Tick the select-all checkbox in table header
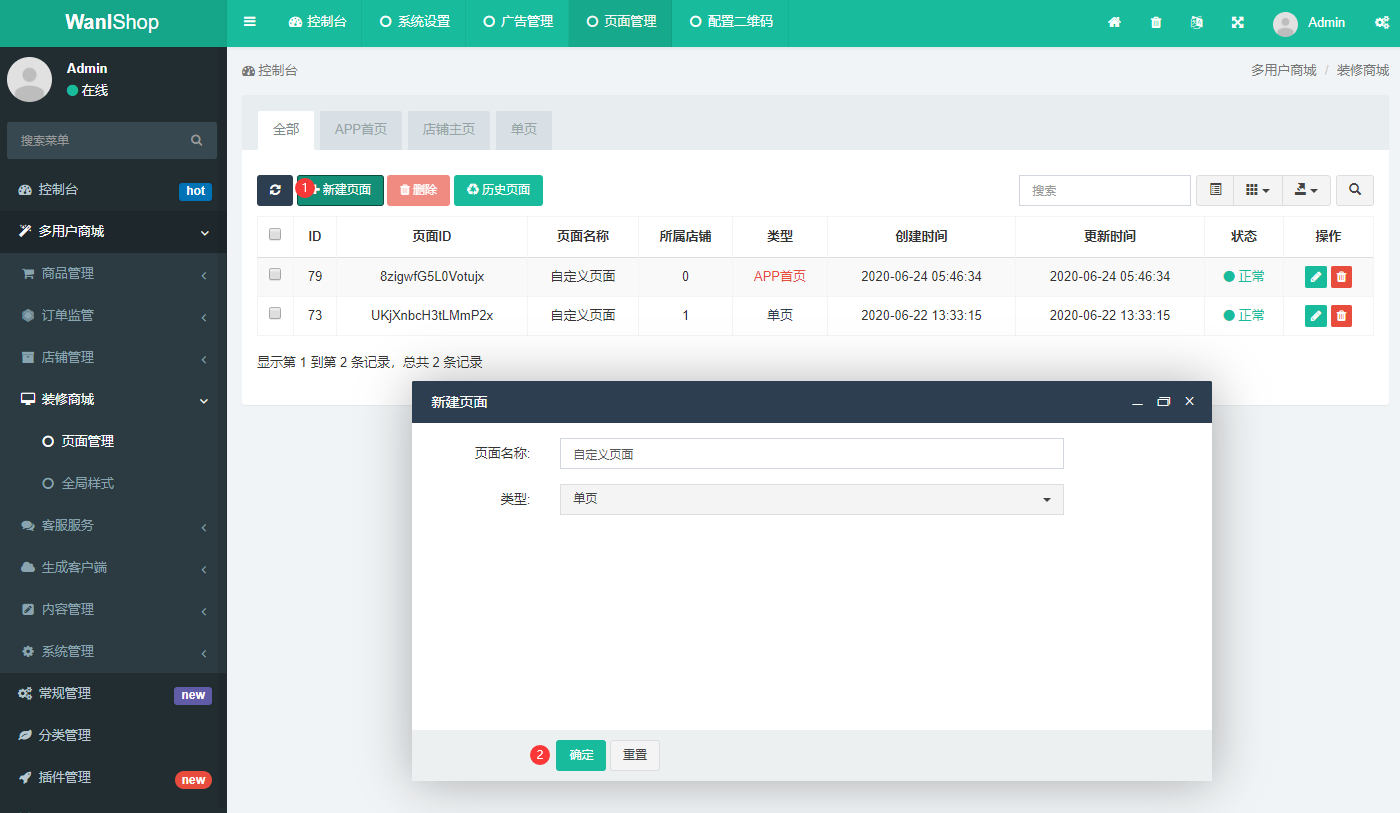 point(275,235)
